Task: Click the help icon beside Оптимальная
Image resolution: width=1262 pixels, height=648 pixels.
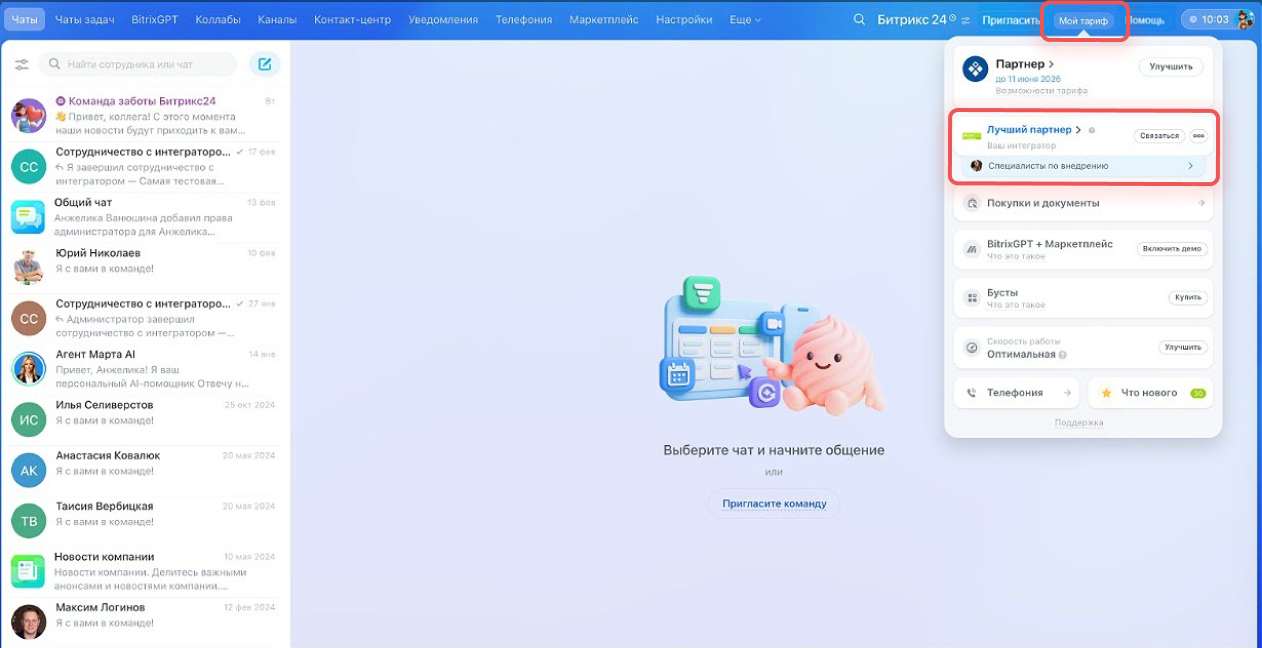Action: pos(1062,355)
